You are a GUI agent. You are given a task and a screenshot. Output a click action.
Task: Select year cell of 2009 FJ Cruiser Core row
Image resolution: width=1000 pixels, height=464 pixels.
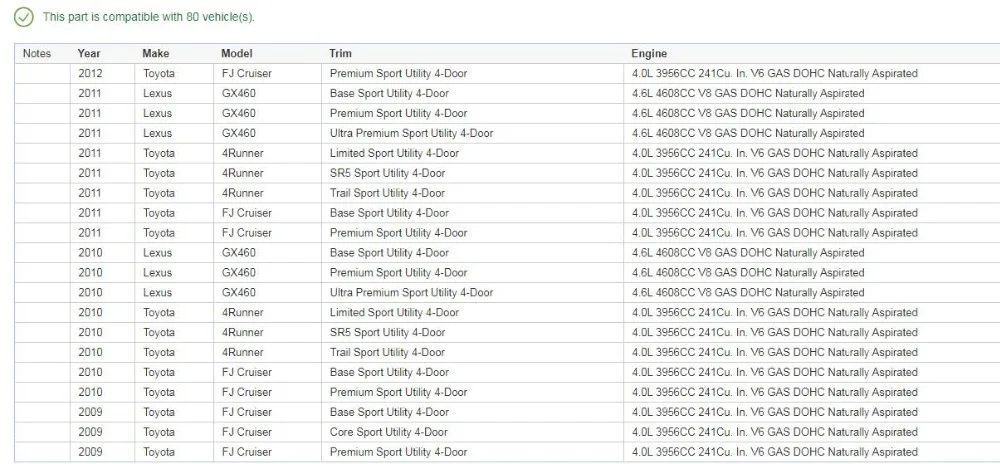click(x=91, y=431)
